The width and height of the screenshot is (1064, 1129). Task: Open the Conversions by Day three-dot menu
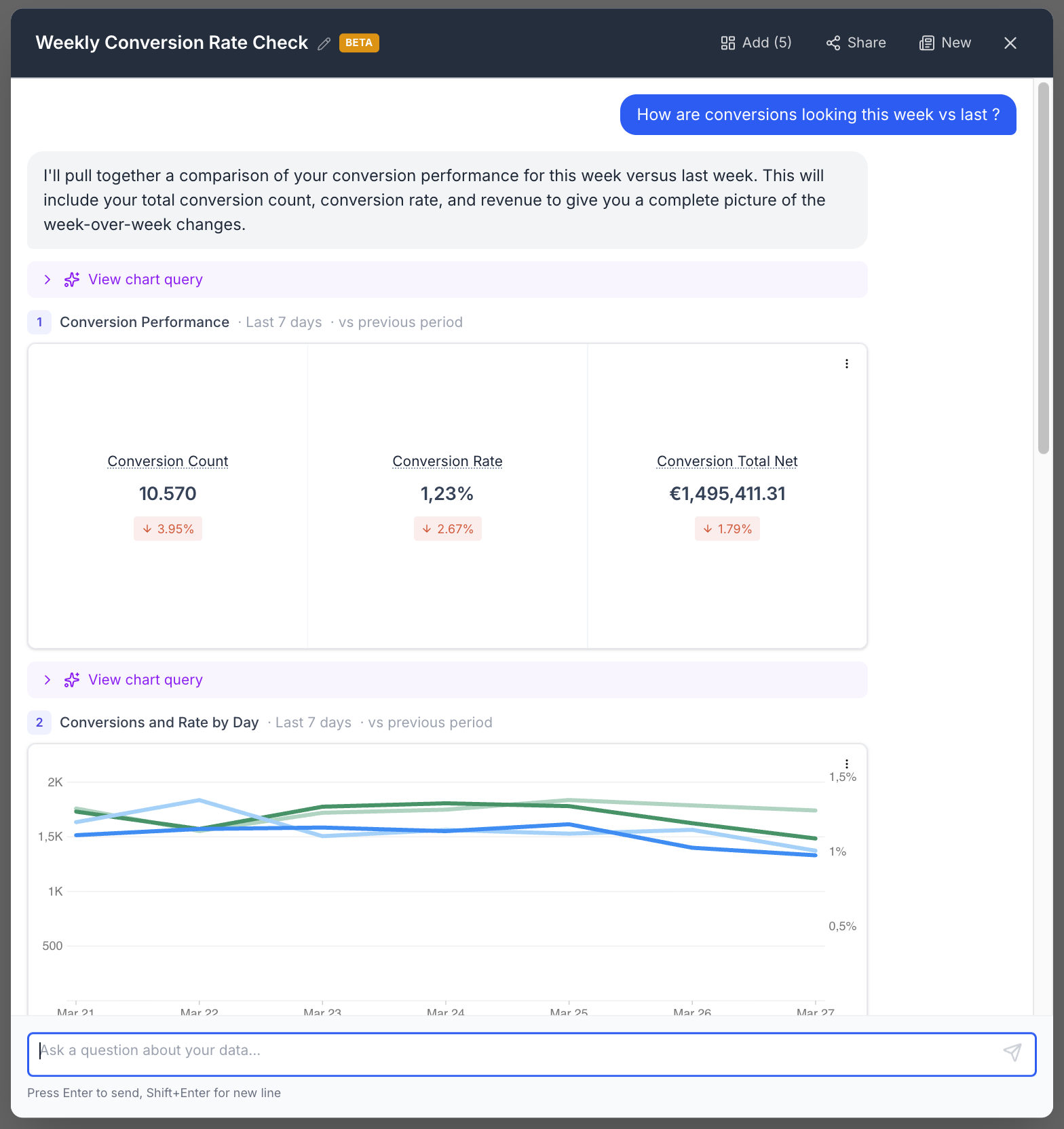click(x=846, y=764)
